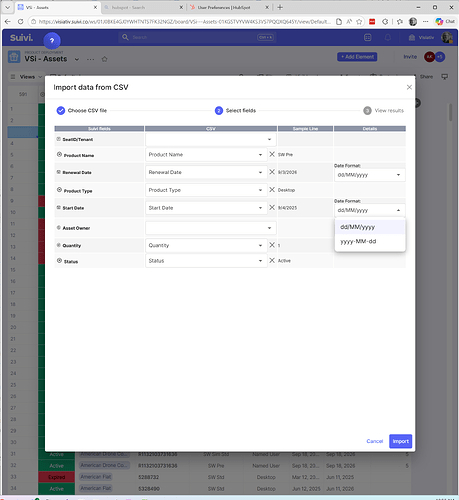Click the Suivi logo
The height and width of the screenshot is (500, 459).
tap(21, 38)
